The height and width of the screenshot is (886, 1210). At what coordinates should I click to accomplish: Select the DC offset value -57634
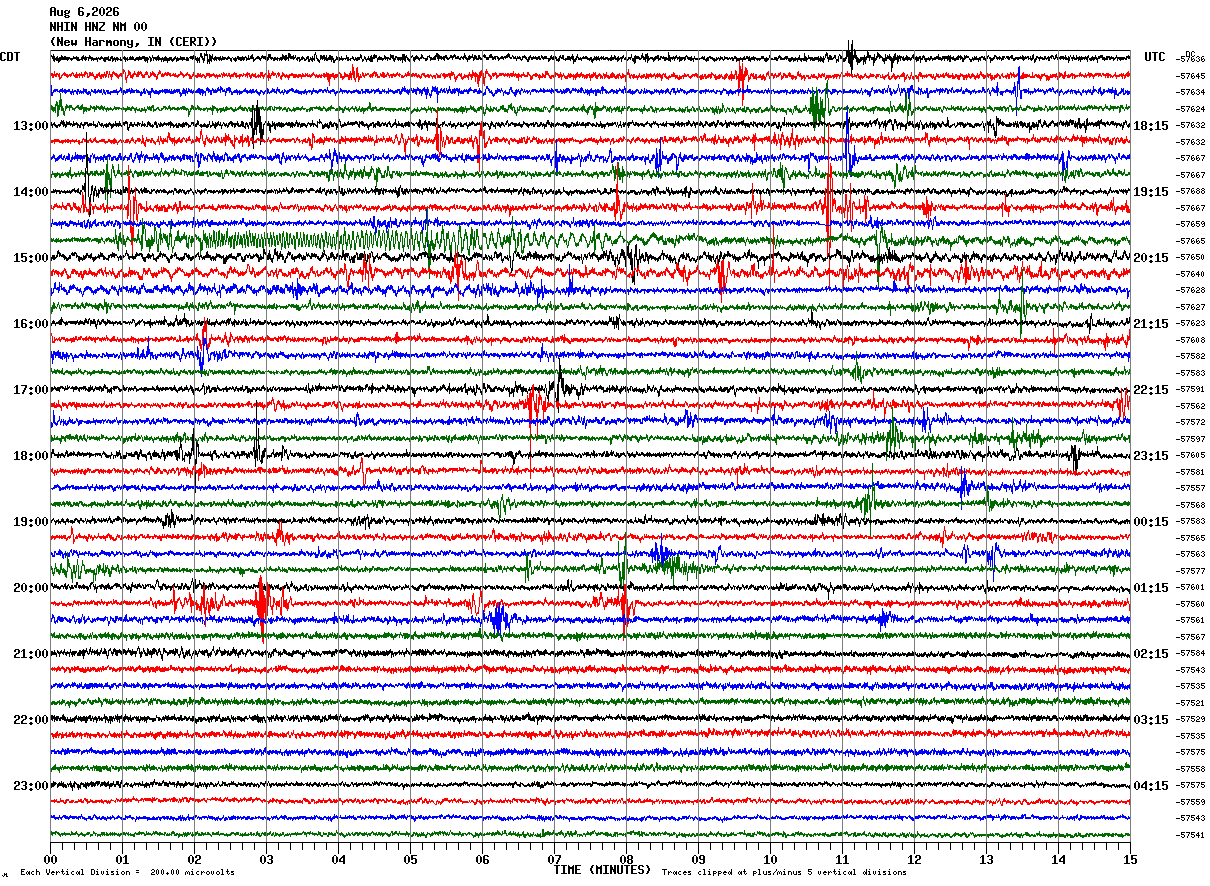pos(1191,92)
